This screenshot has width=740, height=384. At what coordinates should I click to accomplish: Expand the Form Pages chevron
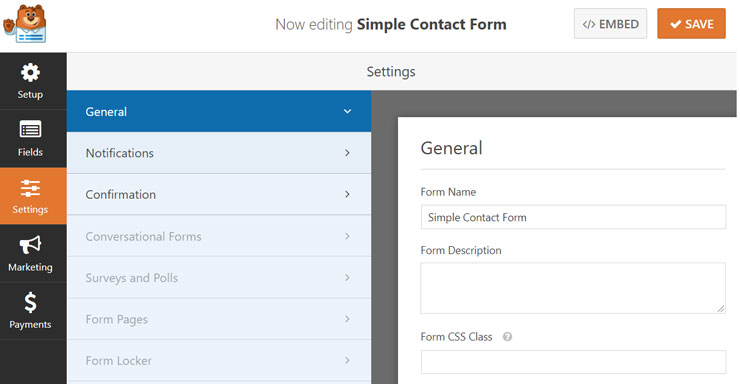[x=347, y=319]
